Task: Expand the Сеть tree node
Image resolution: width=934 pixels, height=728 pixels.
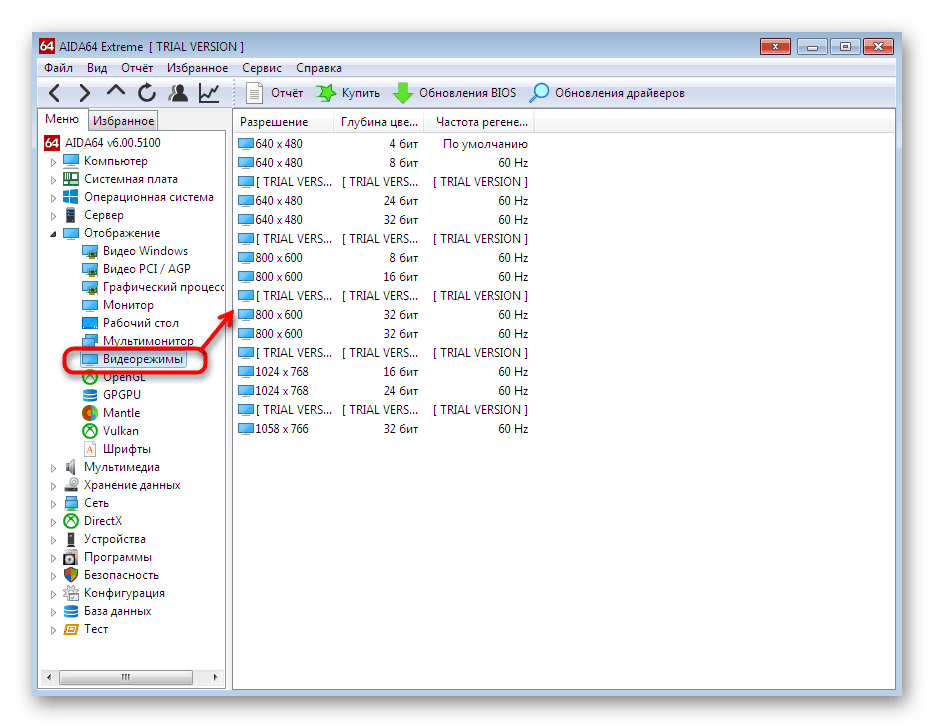Action: coord(53,504)
